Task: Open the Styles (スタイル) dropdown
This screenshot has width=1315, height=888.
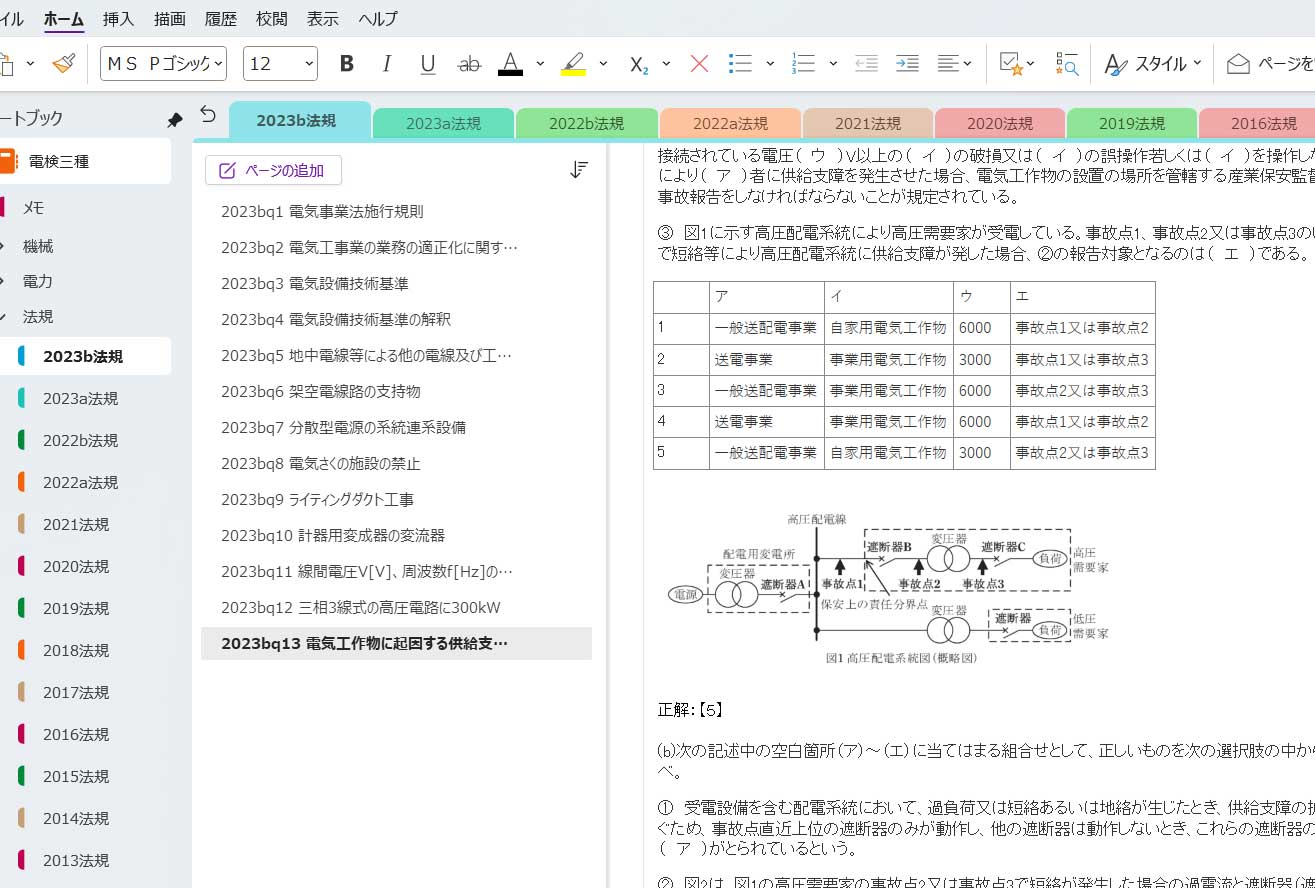Action: point(1153,64)
